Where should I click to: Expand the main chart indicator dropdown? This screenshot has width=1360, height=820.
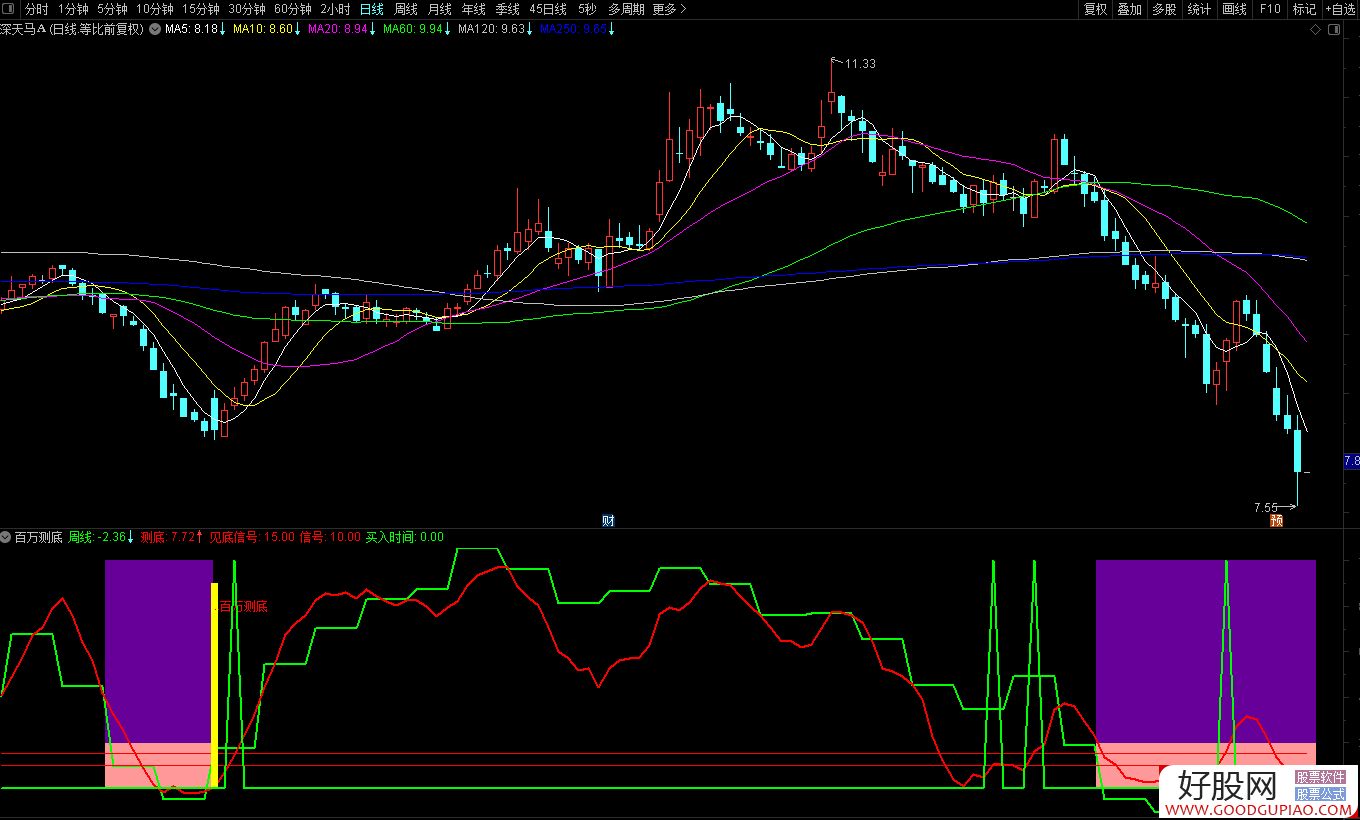tap(155, 29)
